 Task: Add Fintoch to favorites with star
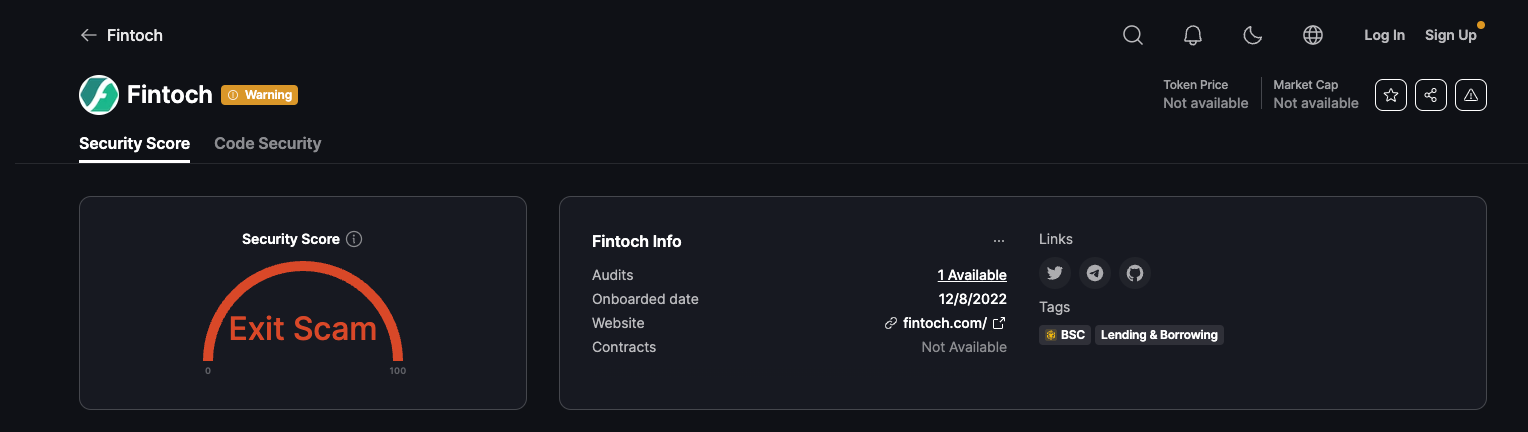pyautogui.click(x=1391, y=95)
